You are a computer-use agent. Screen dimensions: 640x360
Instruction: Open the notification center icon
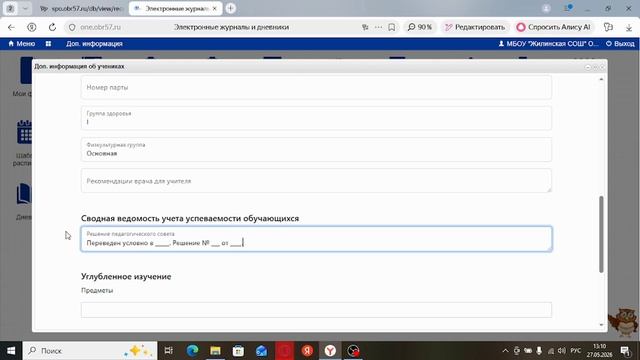625,351
